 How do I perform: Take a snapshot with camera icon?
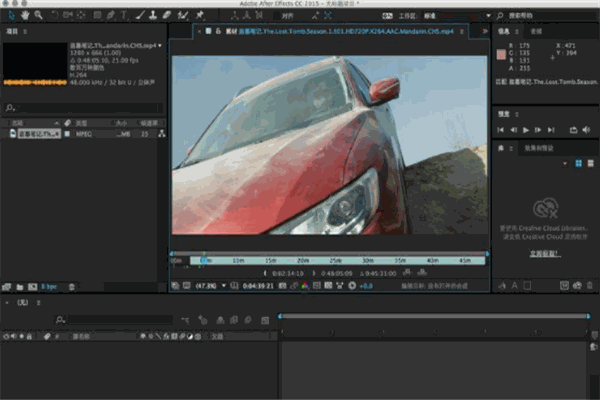coord(282,286)
